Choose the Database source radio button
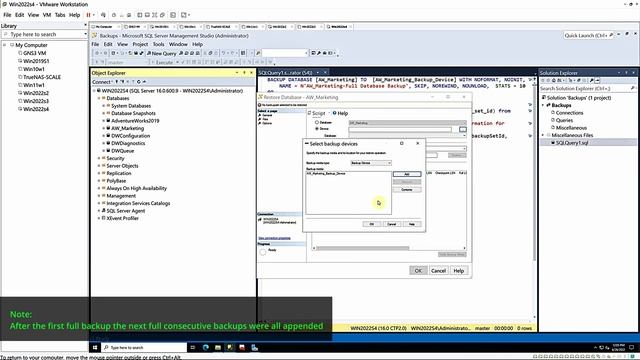 click(x=317, y=122)
